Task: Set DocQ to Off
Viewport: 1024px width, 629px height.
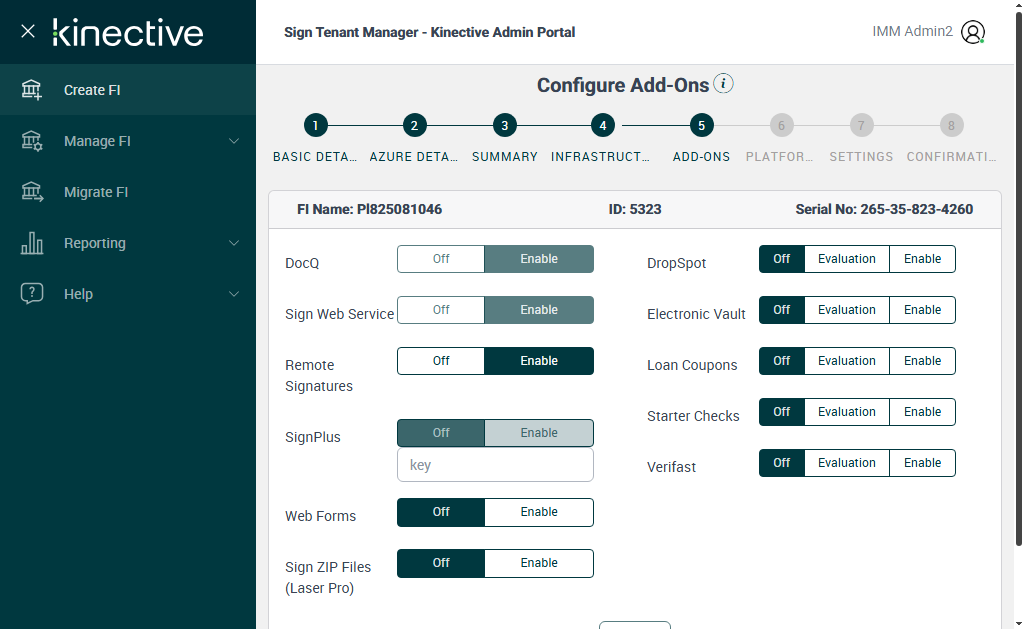Action: pos(441,259)
